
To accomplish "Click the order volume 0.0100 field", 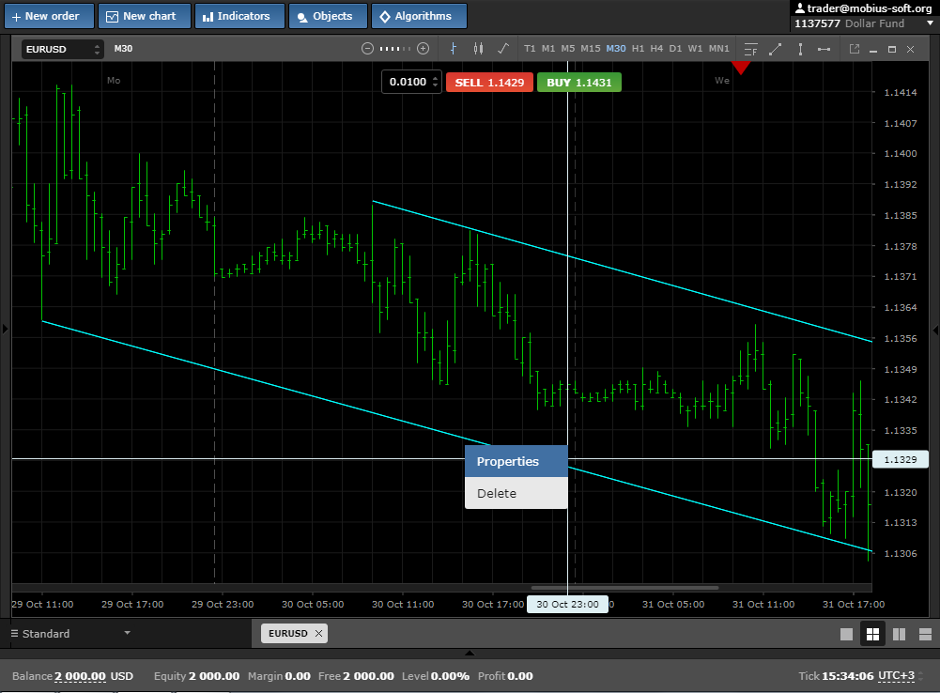I will click(x=408, y=82).
